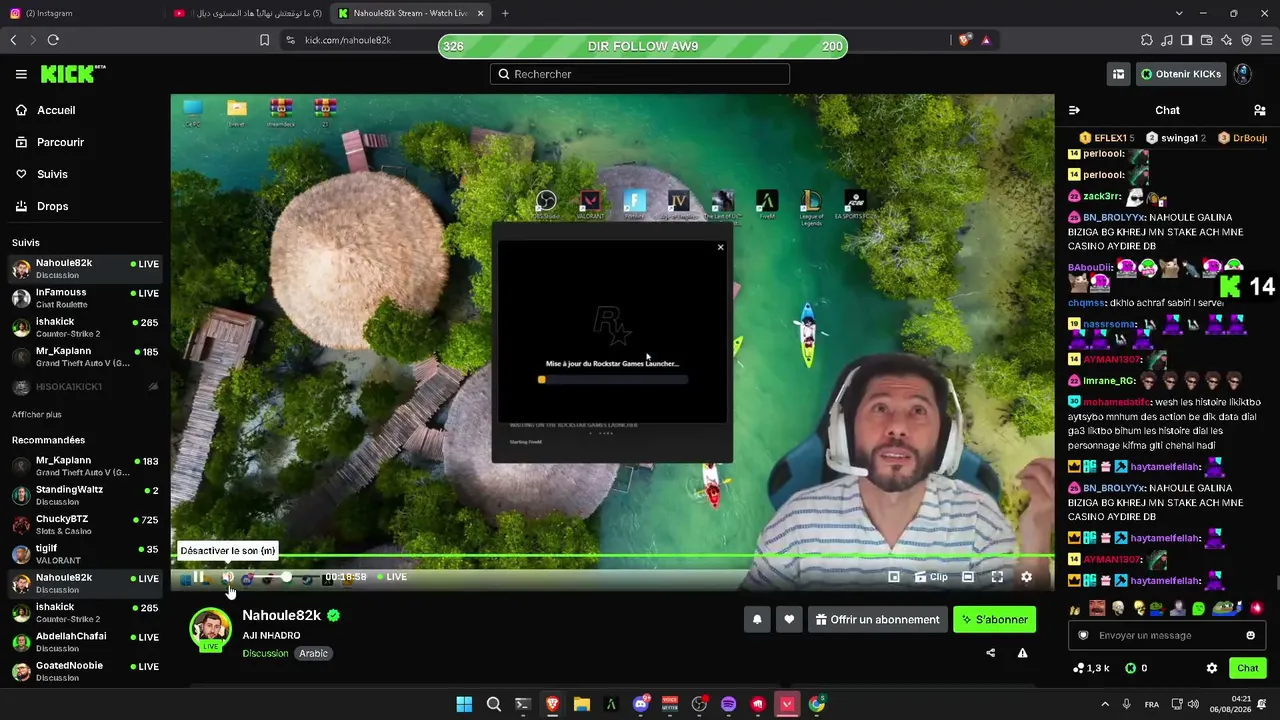
Task: Open Brave Shields icon
Action: (x=965, y=40)
